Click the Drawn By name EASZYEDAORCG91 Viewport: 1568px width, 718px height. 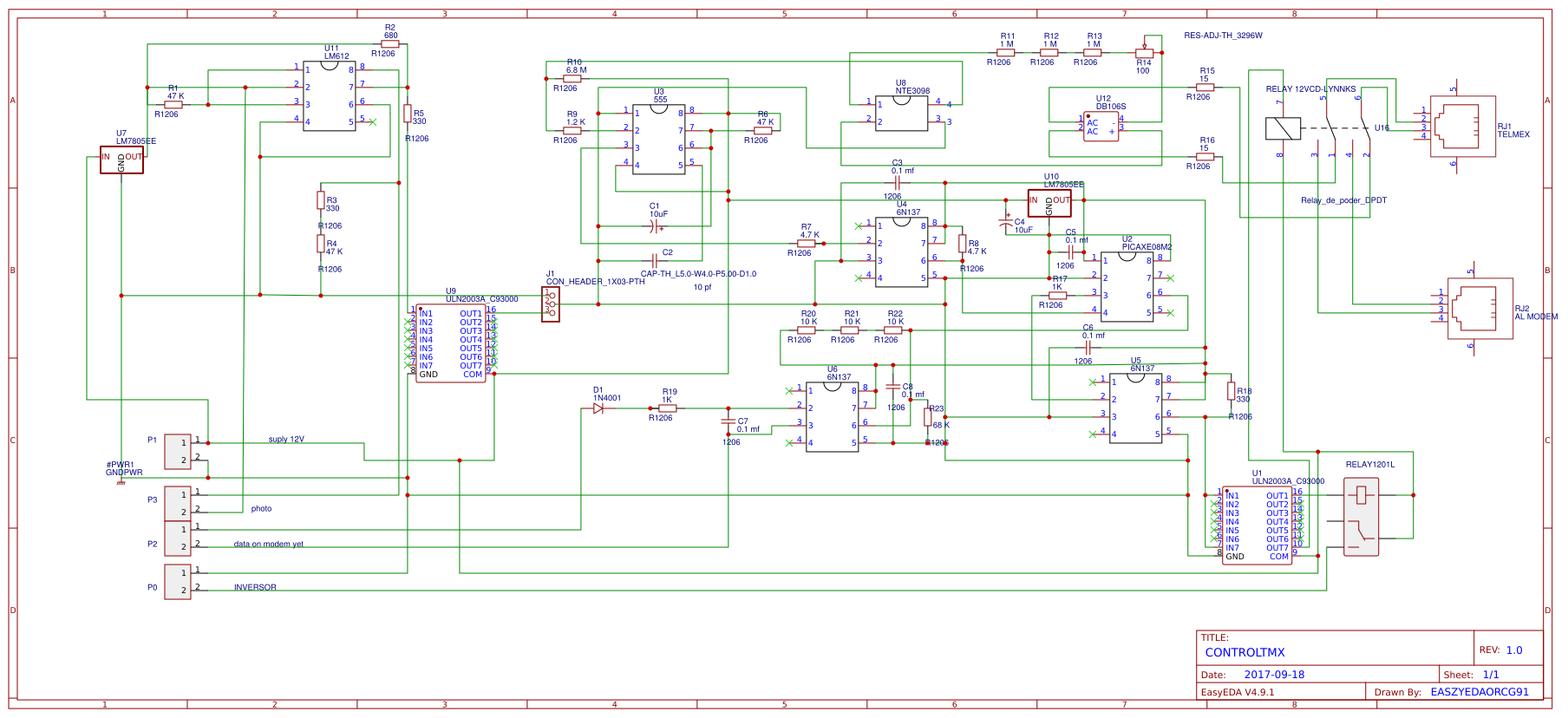coord(1480,692)
